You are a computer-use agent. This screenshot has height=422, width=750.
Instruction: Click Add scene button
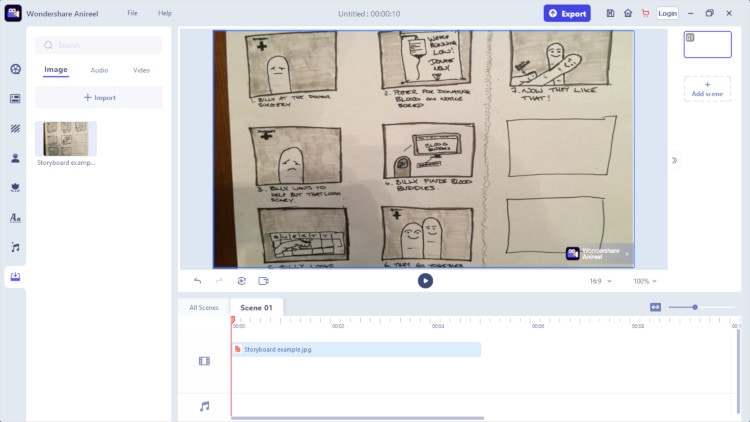click(707, 89)
